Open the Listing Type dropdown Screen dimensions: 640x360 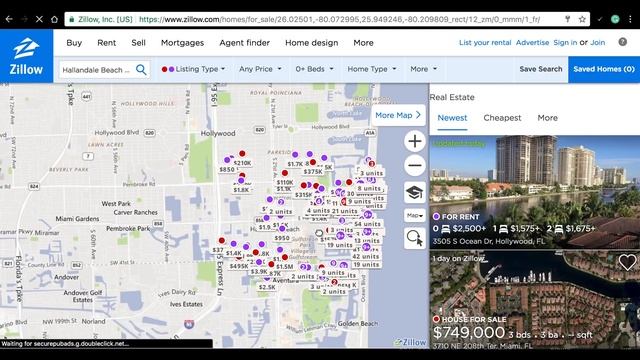pos(193,69)
